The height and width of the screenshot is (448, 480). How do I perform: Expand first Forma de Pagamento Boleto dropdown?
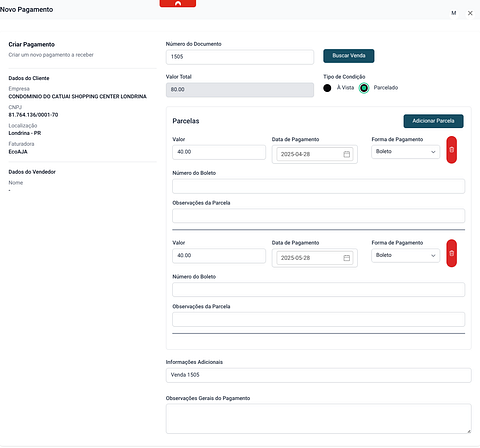pyautogui.click(x=405, y=152)
